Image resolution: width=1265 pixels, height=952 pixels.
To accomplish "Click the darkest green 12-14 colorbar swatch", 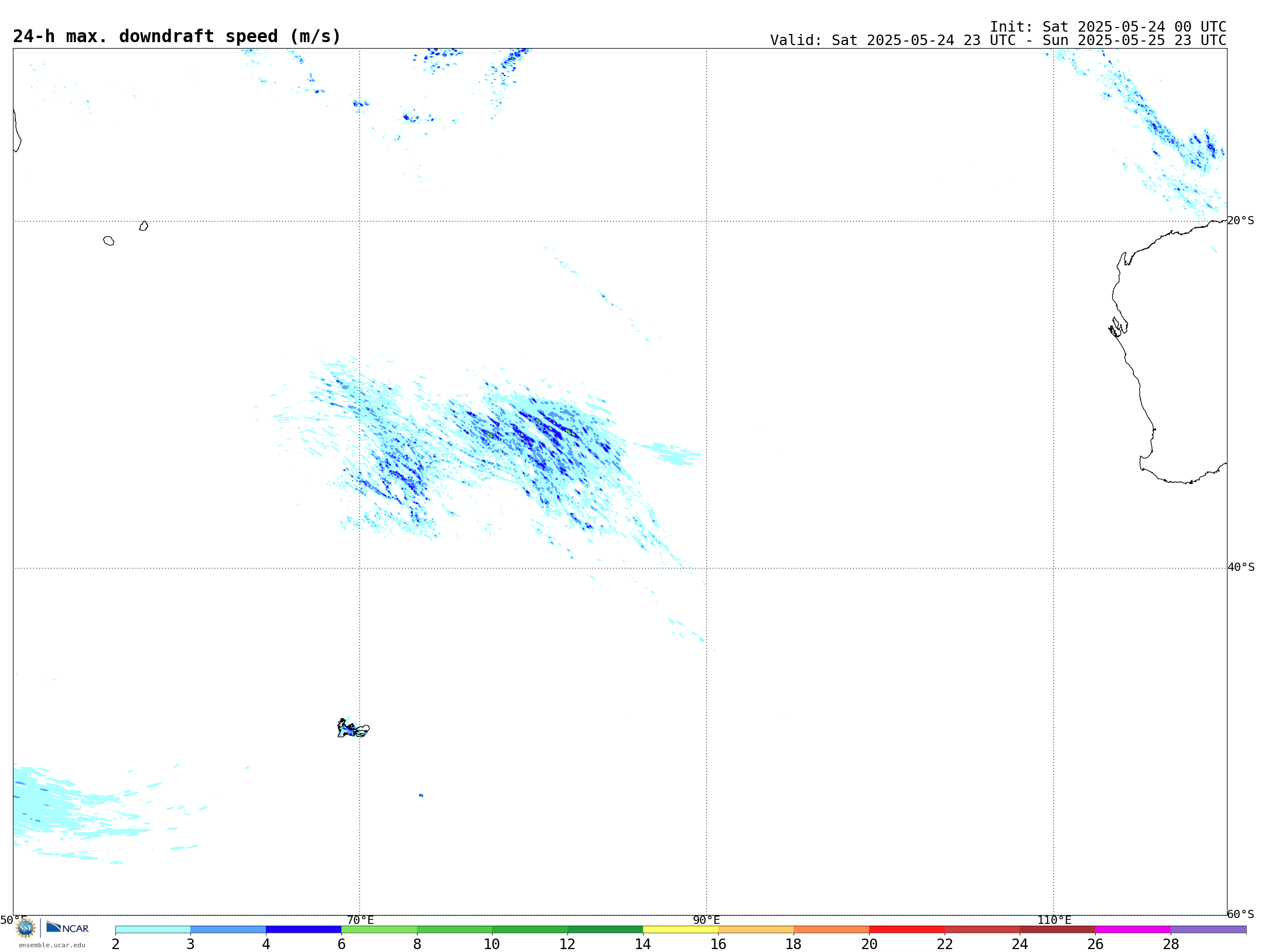I will (605, 930).
